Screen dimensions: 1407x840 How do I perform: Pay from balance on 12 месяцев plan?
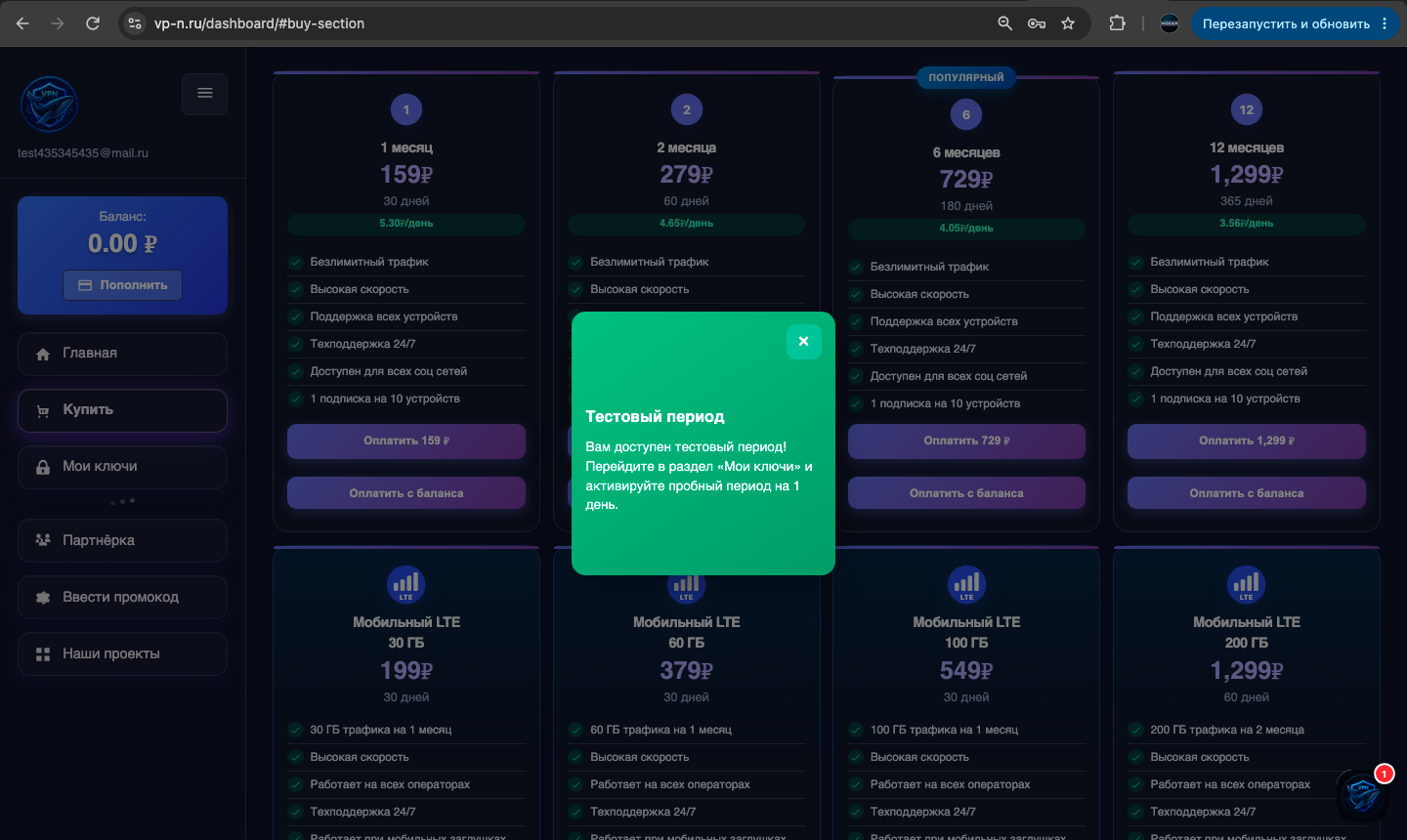(1246, 493)
